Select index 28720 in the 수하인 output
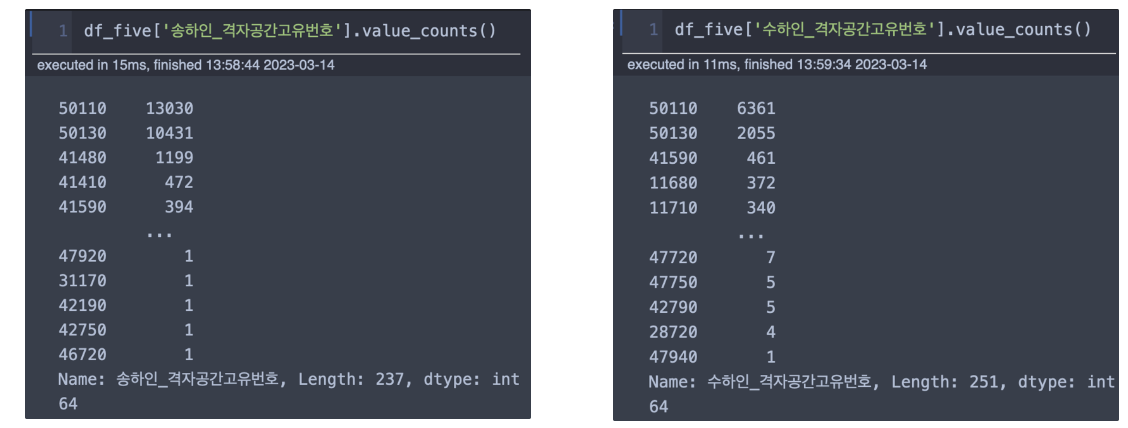This screenshot has height=428, width=1128. tap(673, 332)
